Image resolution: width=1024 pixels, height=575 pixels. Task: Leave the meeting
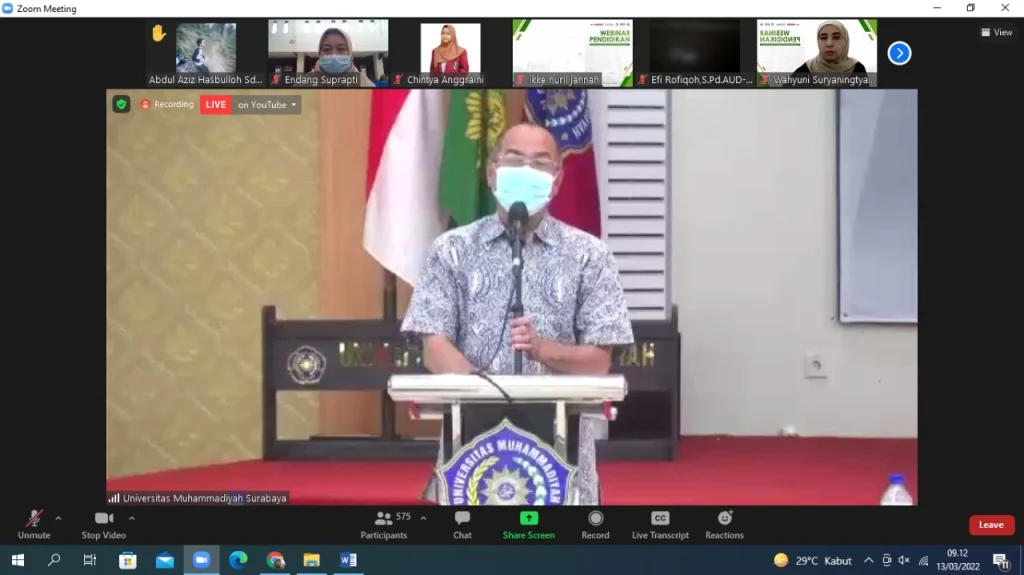coord(991,525)
